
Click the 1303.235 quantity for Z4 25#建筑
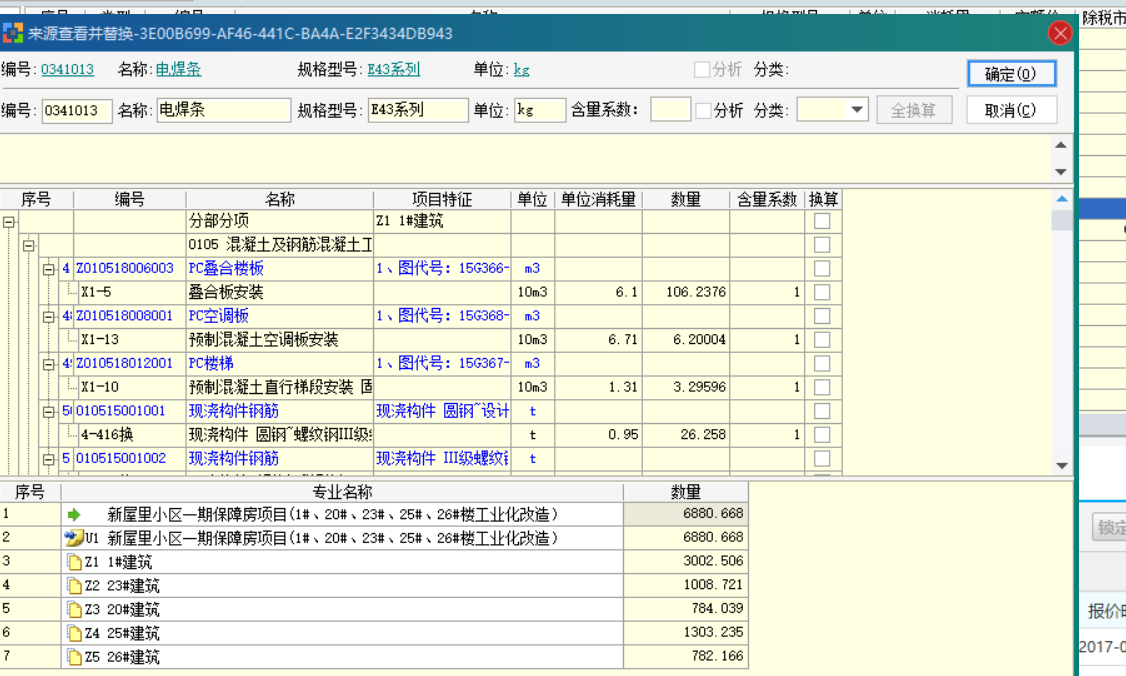click(686, 632)
